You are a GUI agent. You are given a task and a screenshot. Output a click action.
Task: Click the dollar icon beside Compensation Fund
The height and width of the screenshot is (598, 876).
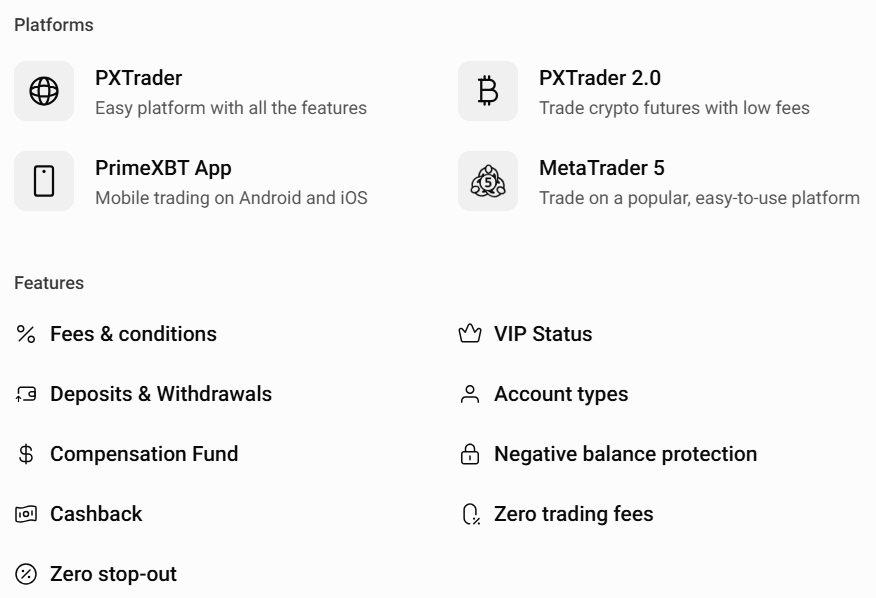pyautogui.click(x=26, y=454)
